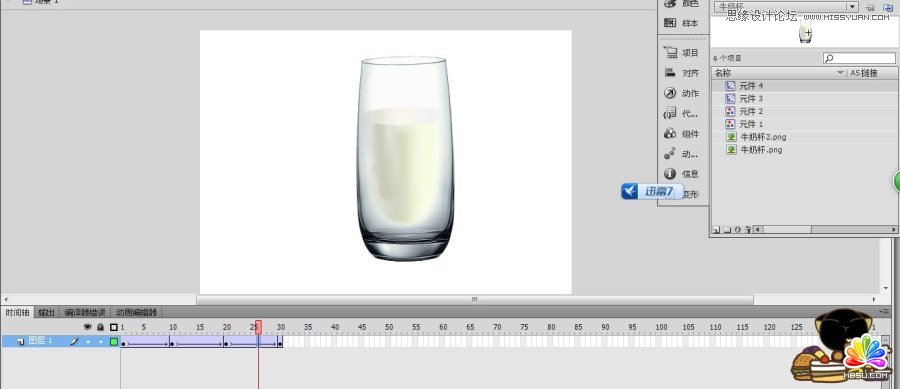The width and height of the screenshot is (900, 389).
Task: Select the 图层 1 layer name
Action: (x=40, y=341)
